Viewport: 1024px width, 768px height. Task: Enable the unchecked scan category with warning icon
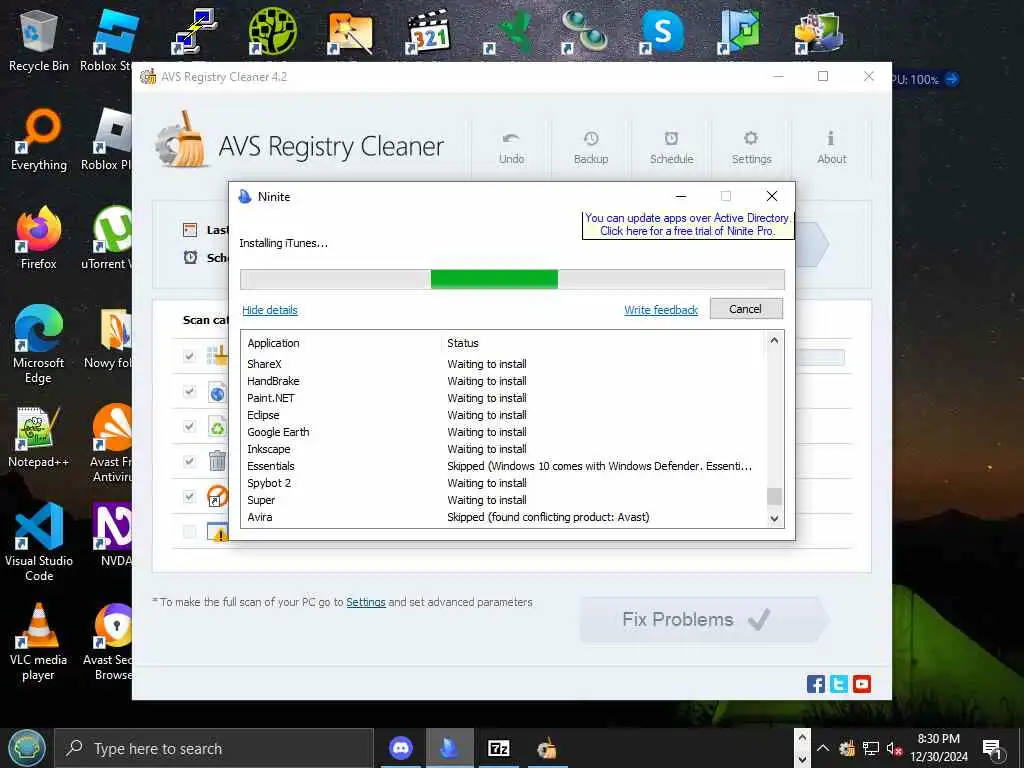189,532
